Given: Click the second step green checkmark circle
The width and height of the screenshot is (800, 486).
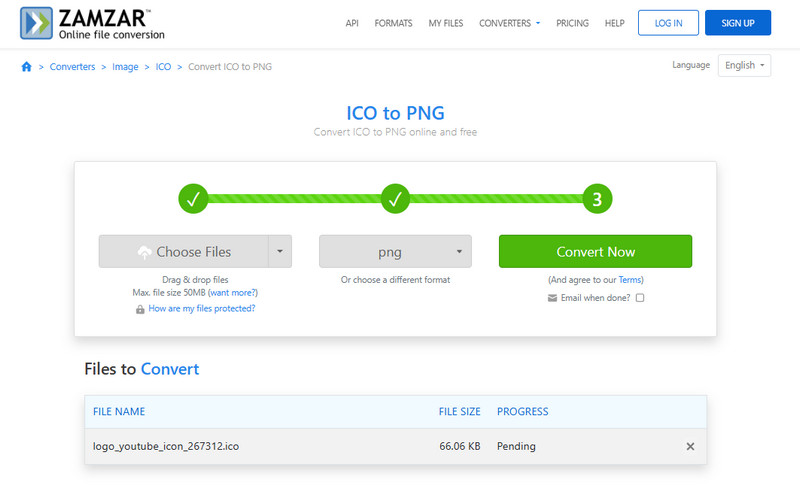Looking at the screenshot, I should pyautogui.click(x=395, y=199).
